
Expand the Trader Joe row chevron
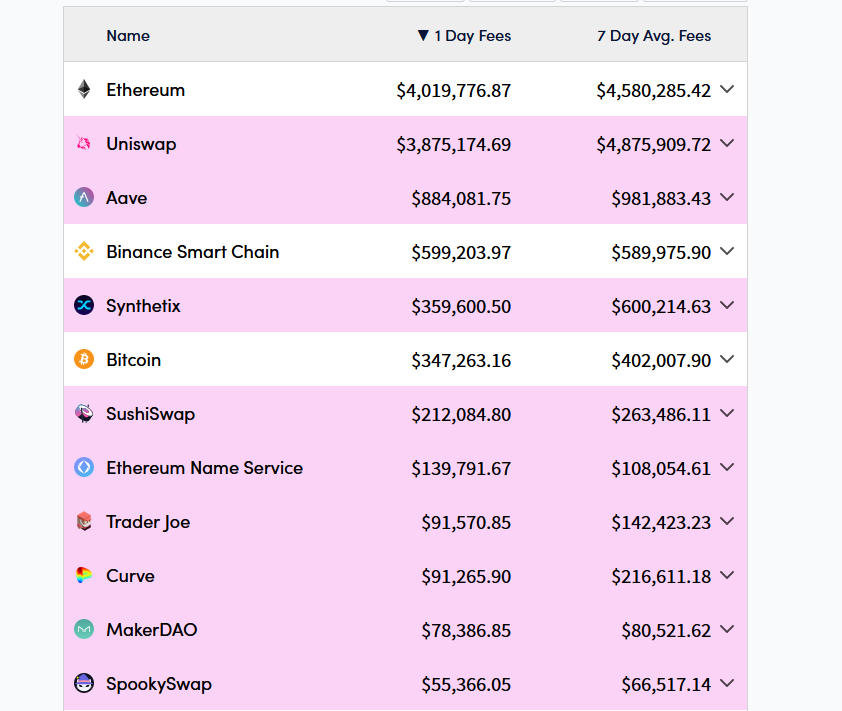click(727, 521)
